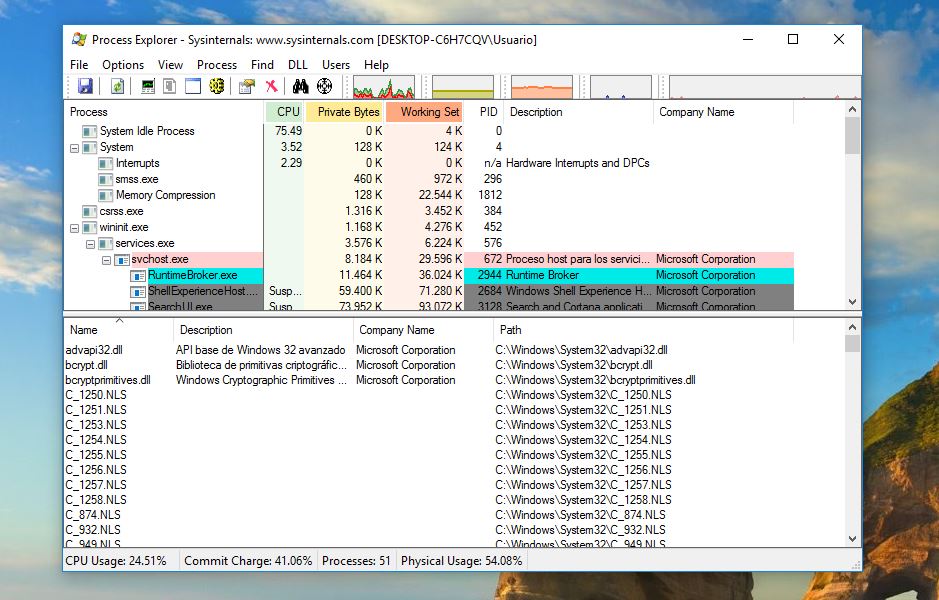The width and height of the screenshot is (939, 600).
Task: Click the Process Explorer title bar icon
Action: (x=79, y=40)
